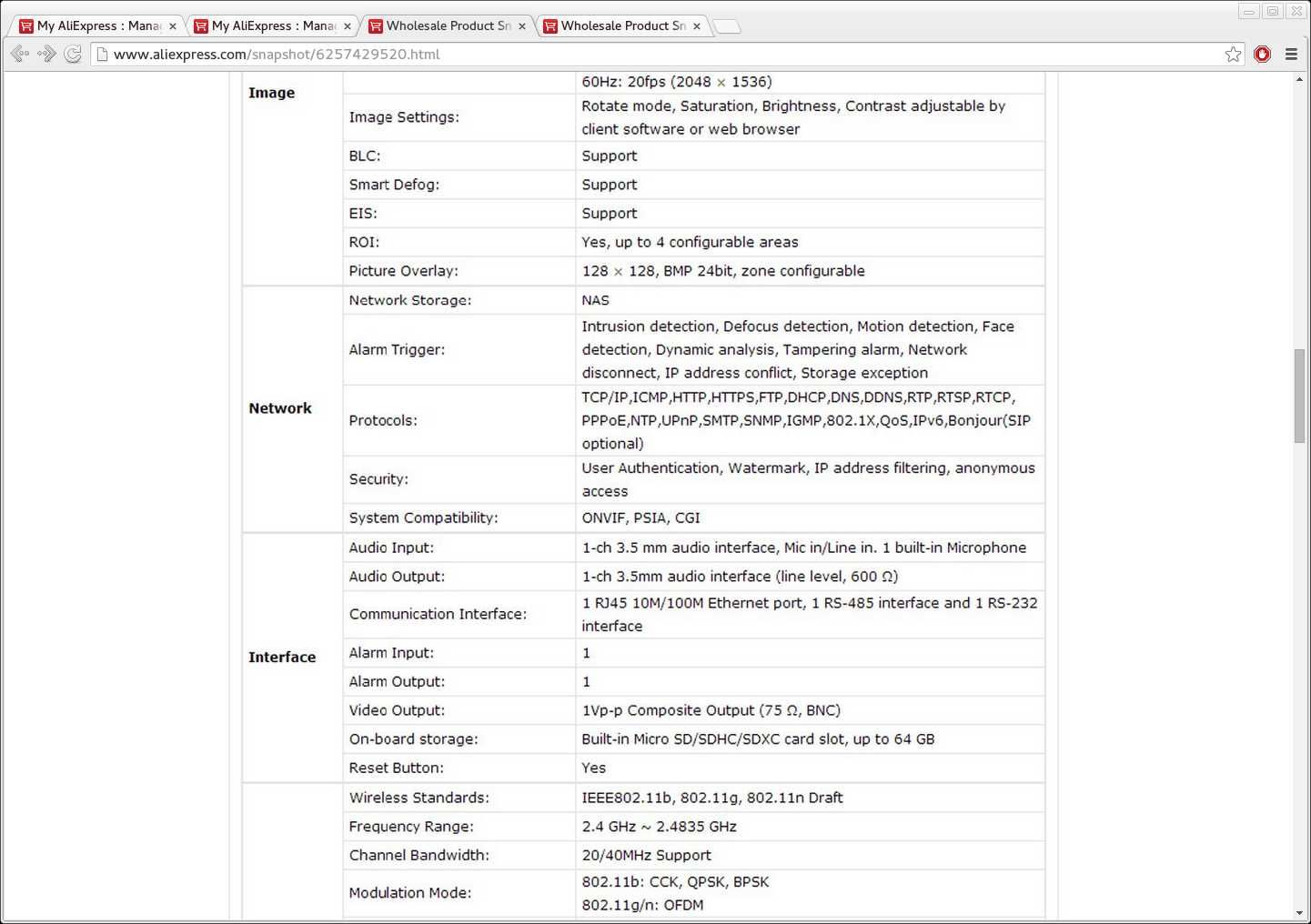Click the 'On-board storage:' label
This screenshot has width=1311, height=924.
(x=413, y=739)
